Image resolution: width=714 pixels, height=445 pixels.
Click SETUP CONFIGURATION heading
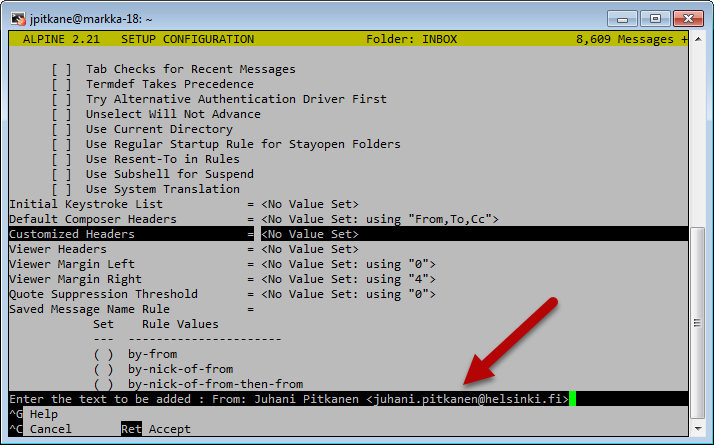tap(188, 40)
